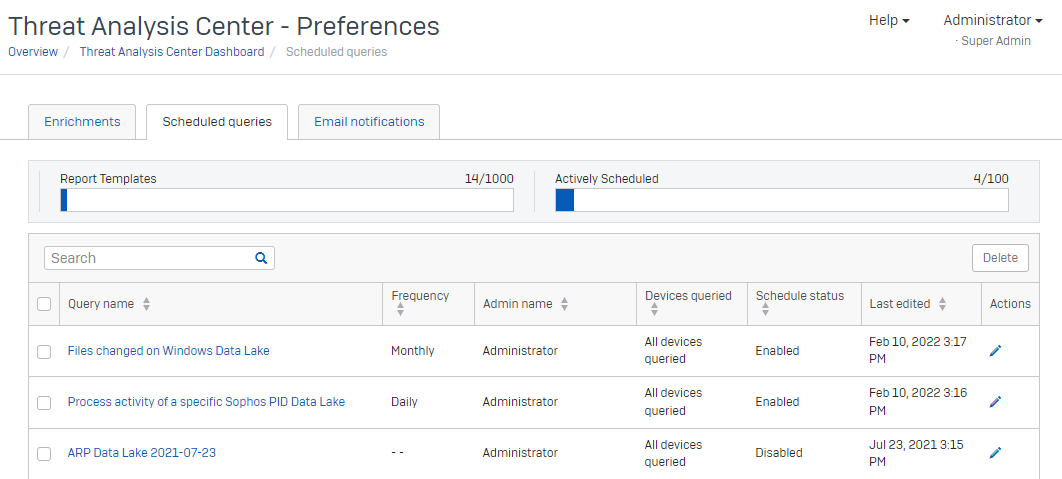1062x479 pixels.
Task: Expand the Administrator account dropdown
Action: 986,20
